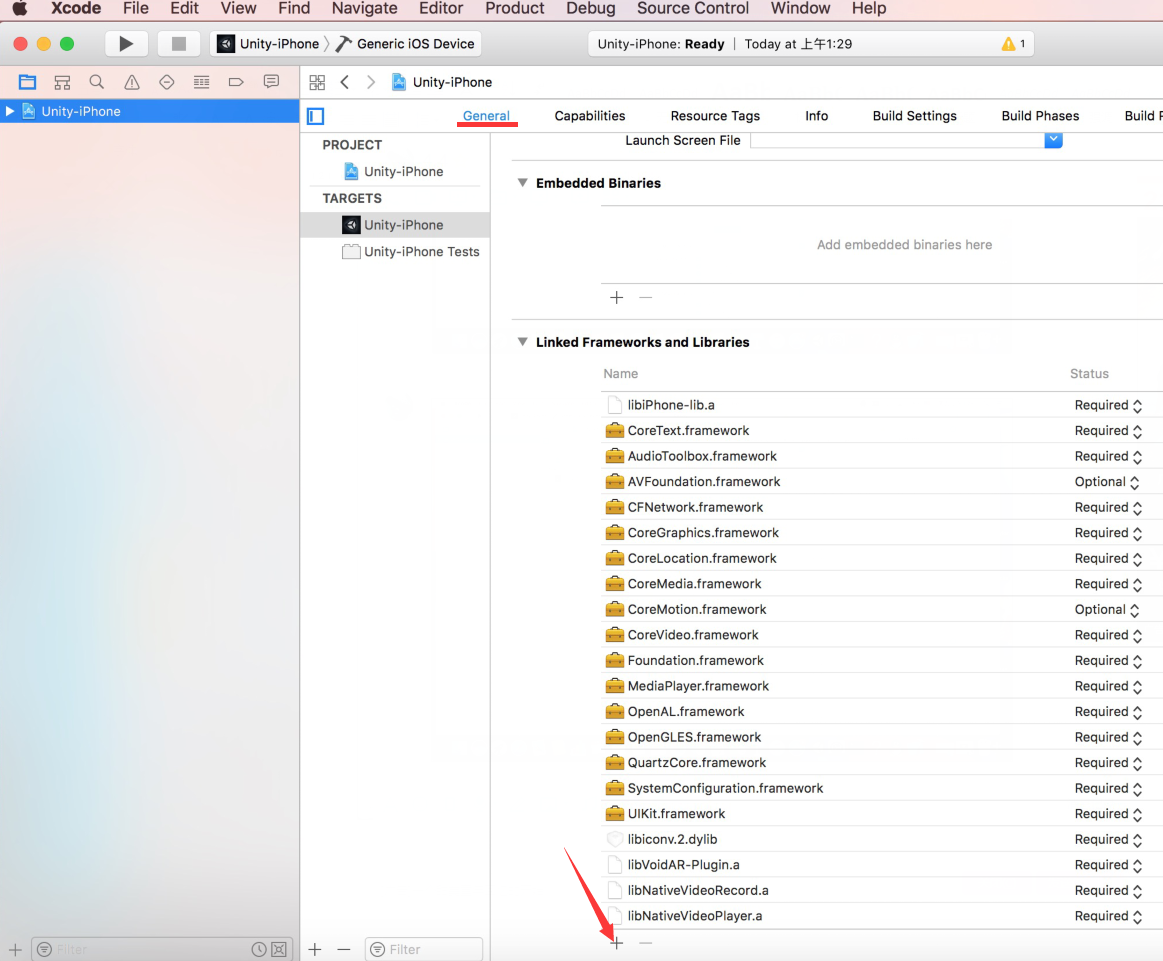Remove linked framework with the minus button
1163x961 pixels.
(645, 943)
